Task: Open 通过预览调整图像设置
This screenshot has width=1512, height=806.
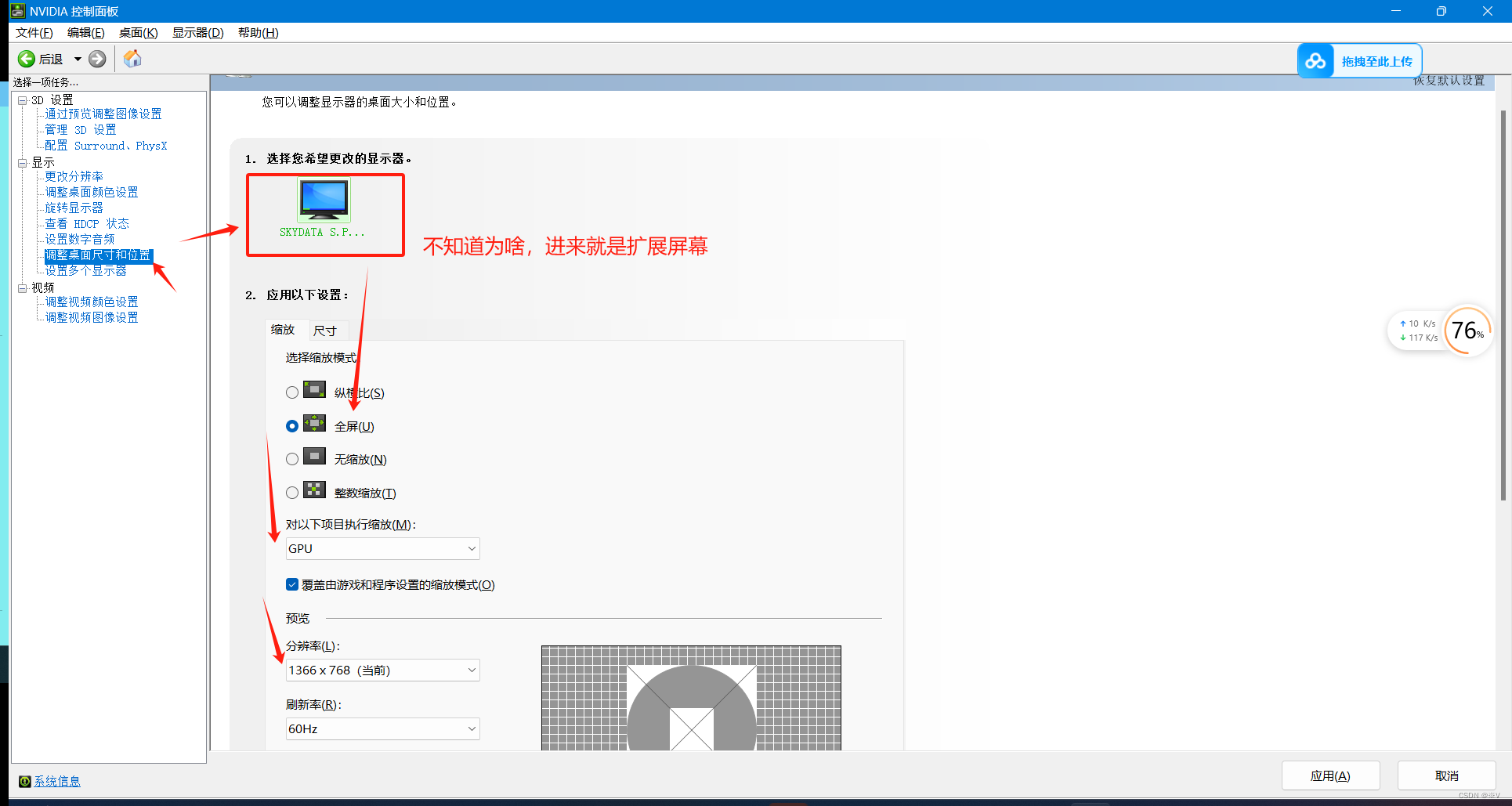Action: pyautogui.click(x=103, y=114)
